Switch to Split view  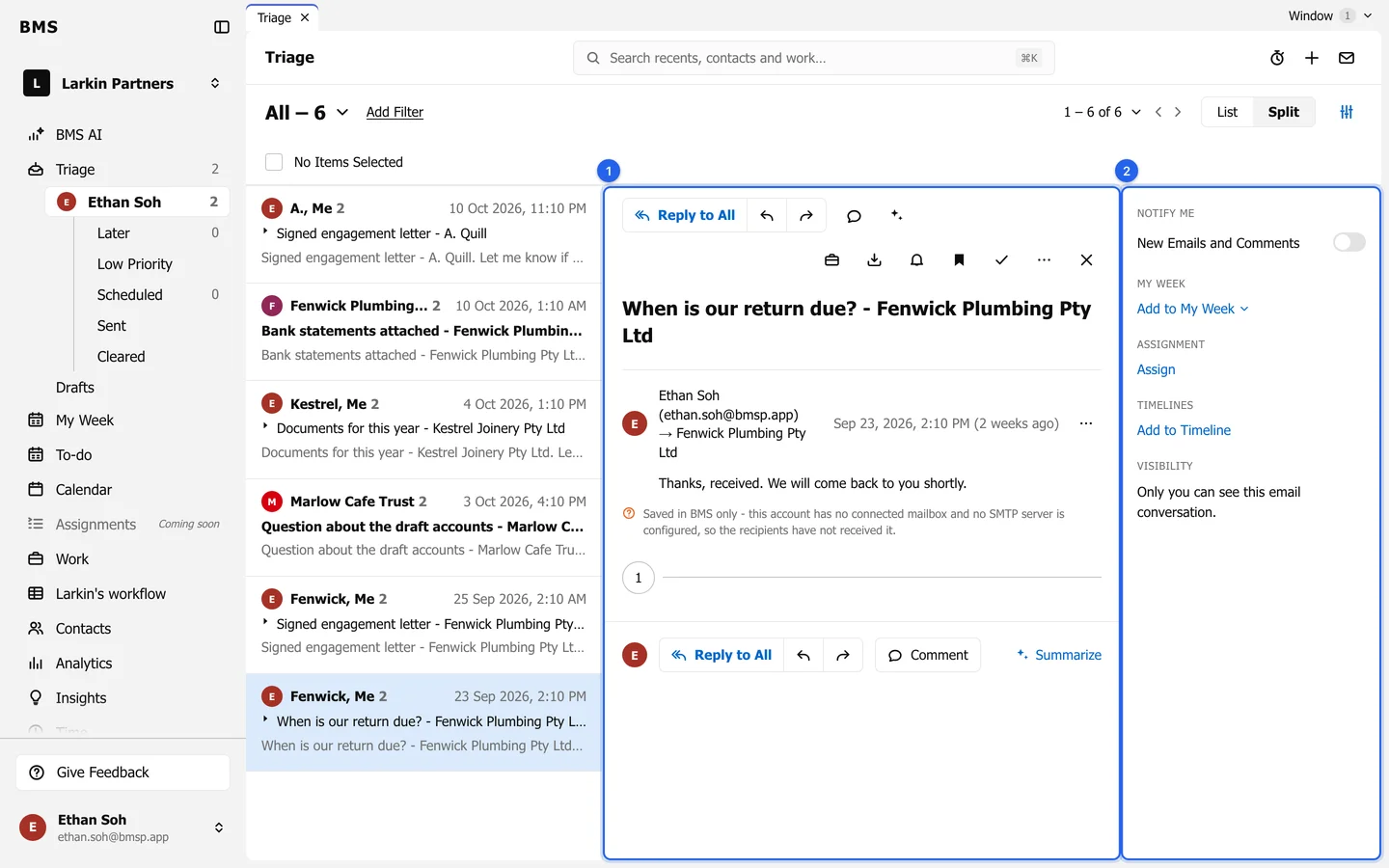(1283, 112)
